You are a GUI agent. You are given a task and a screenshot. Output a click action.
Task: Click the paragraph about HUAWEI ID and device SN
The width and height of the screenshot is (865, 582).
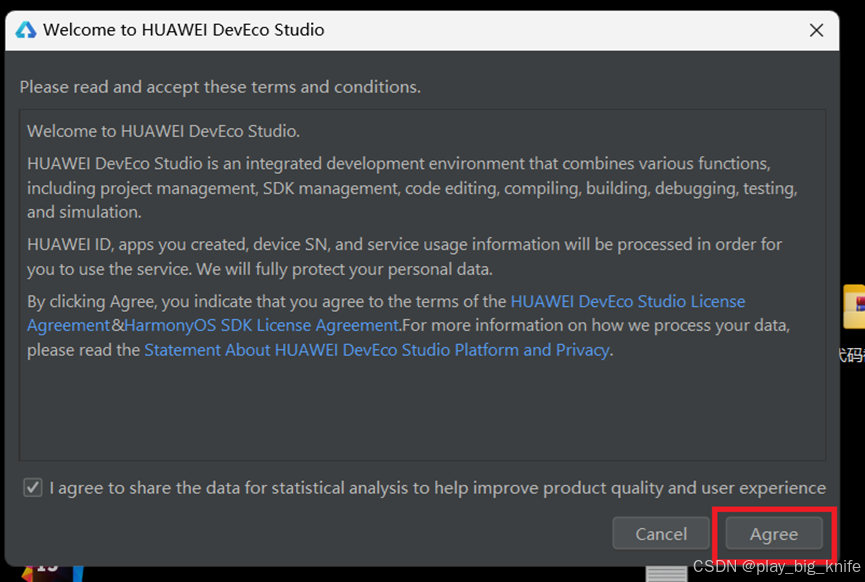click(404, 257)
